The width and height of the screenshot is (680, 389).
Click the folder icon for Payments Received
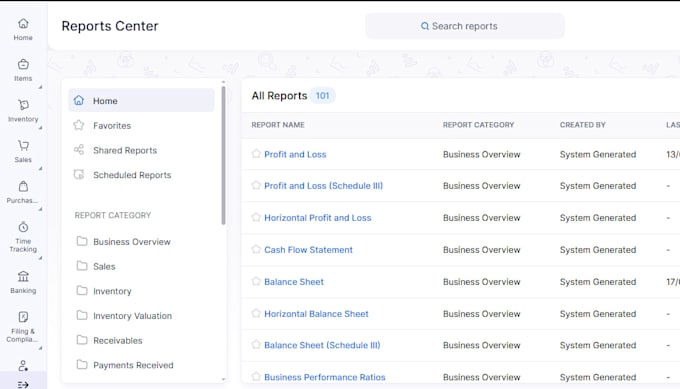coord(82,365)
